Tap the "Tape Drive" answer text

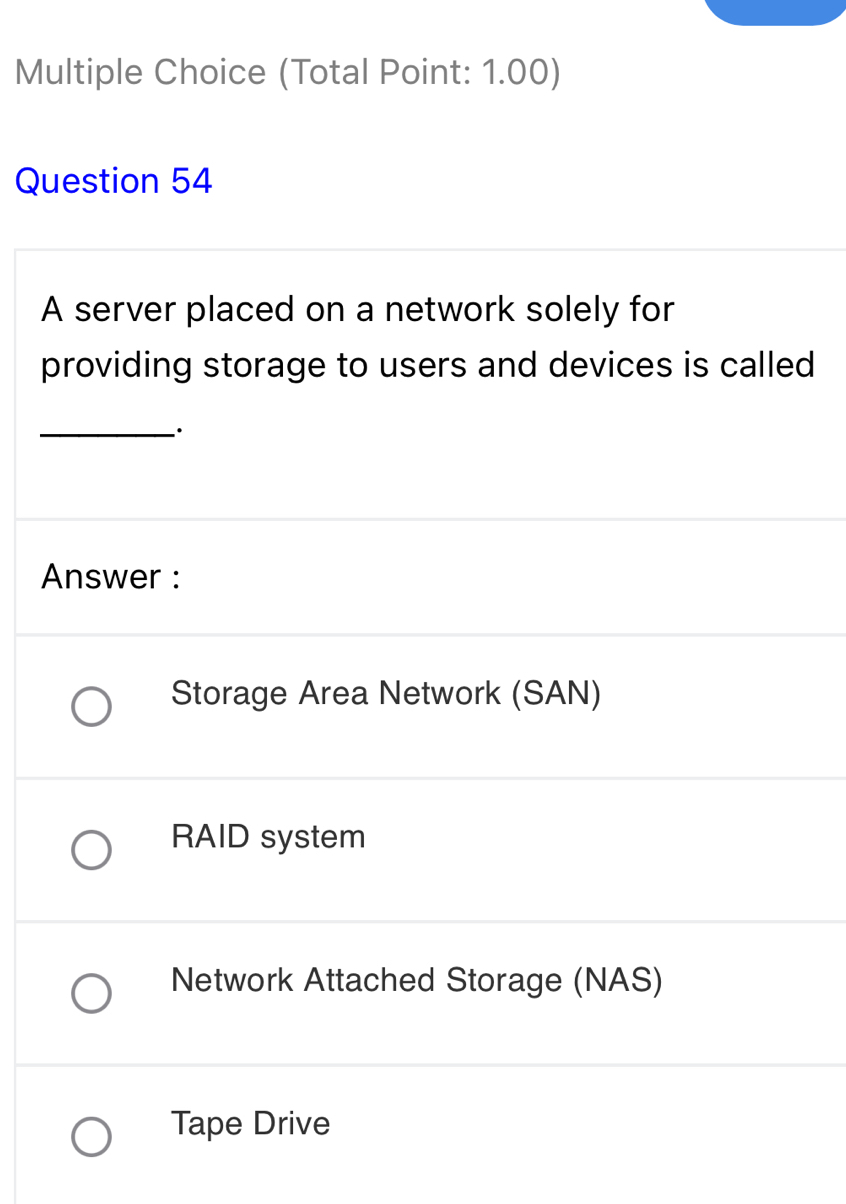click(250, 1124)
